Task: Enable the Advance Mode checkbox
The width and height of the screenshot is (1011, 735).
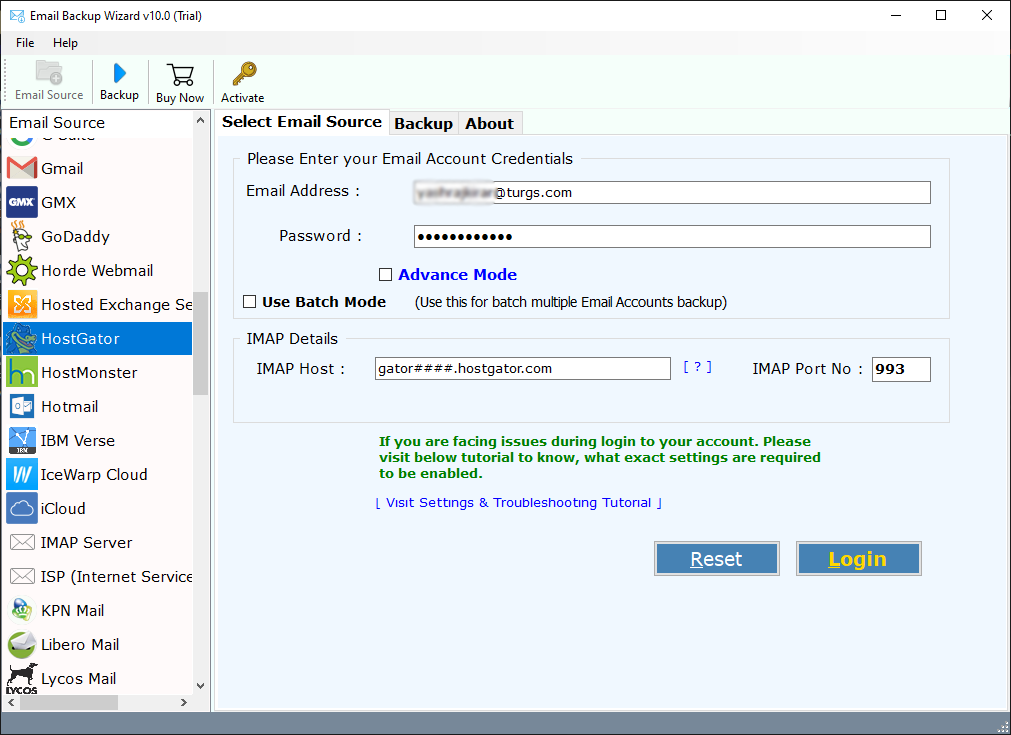Action: pyautogui.click(x=386, y=275)
